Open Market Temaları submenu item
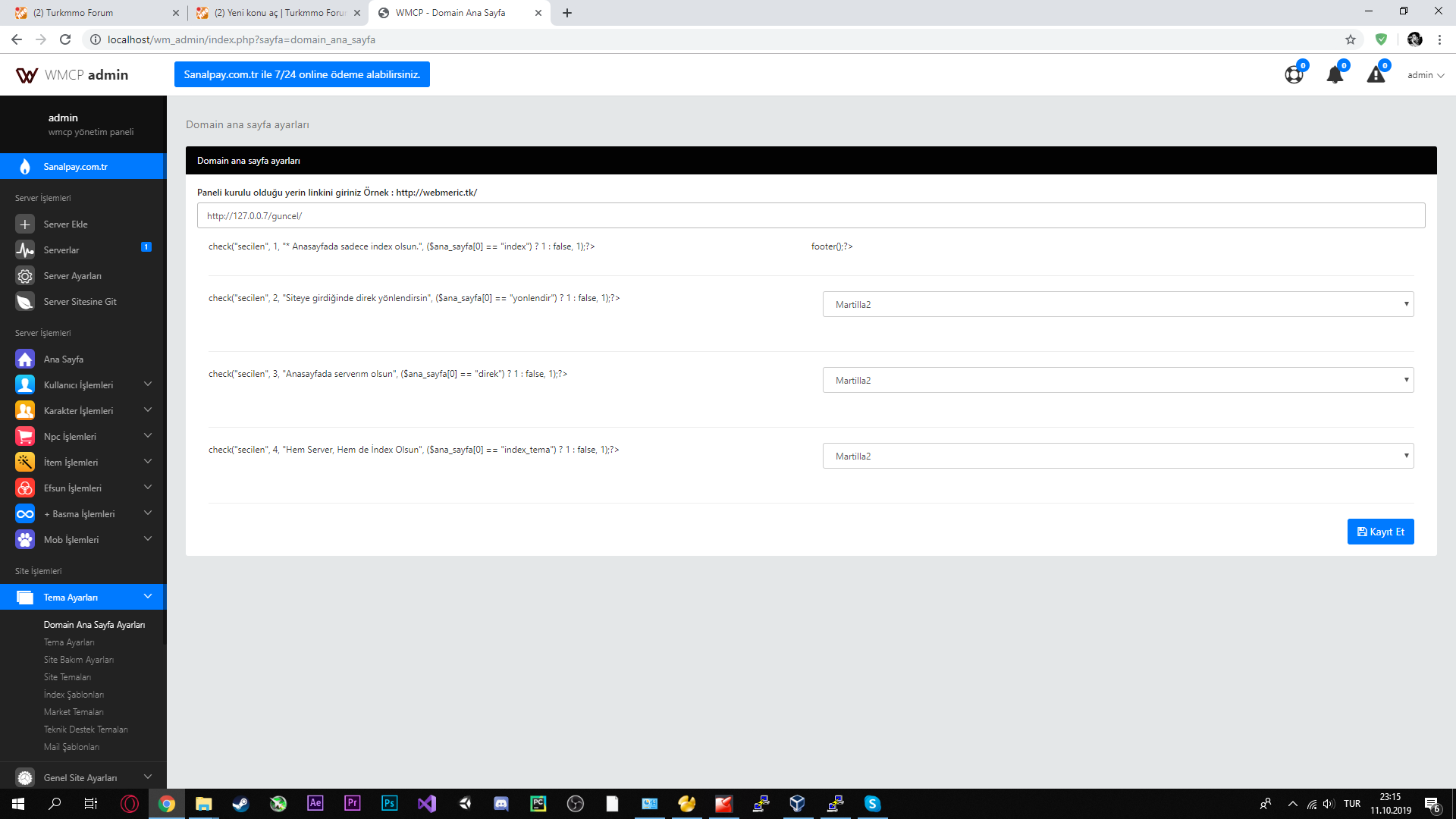The width and height of the screenshot is (1456, 819). coord(74,712)
